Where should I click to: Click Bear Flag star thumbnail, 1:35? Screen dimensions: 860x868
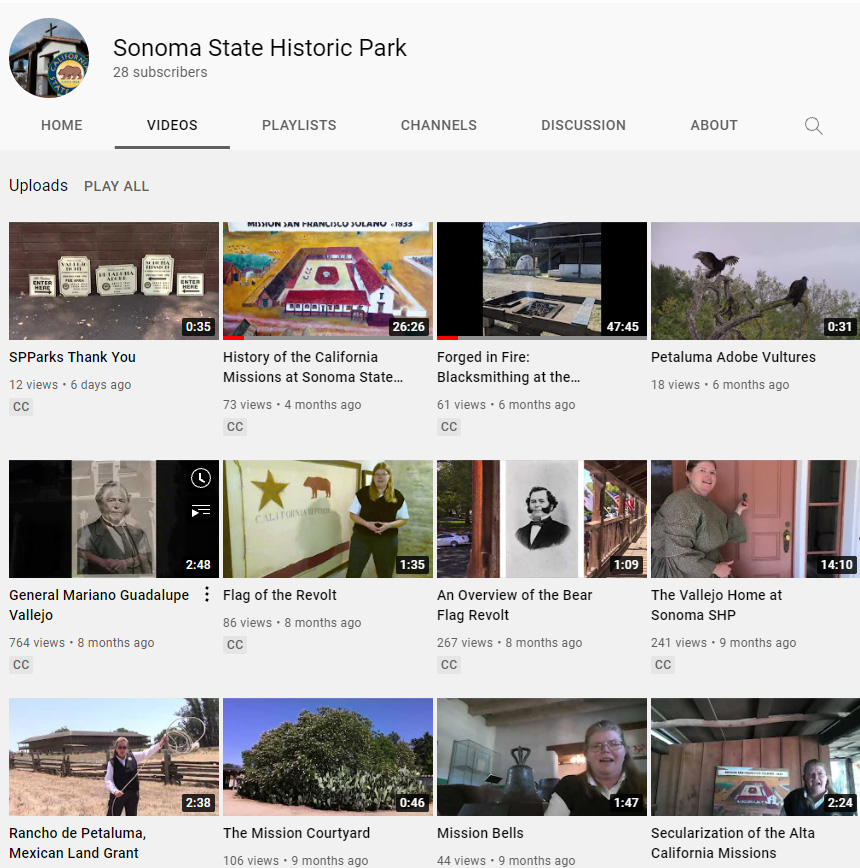point(328,519)
